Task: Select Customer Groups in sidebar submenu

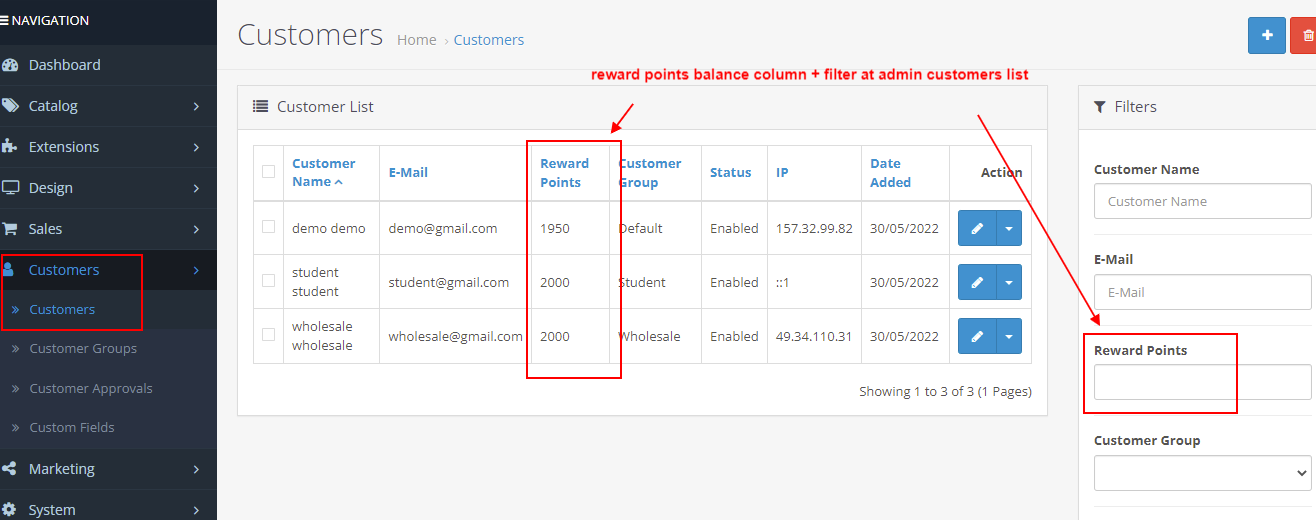Action: point(83,349)
